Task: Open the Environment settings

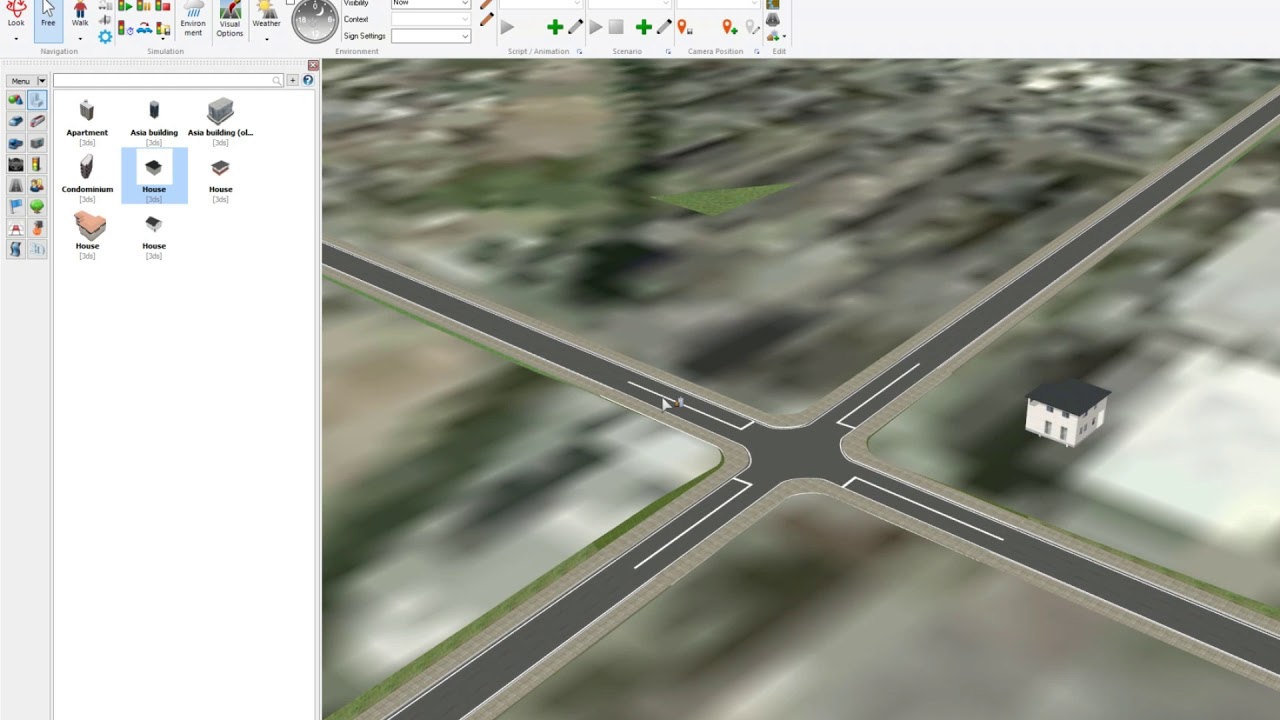Action: (x=193, y=20)
